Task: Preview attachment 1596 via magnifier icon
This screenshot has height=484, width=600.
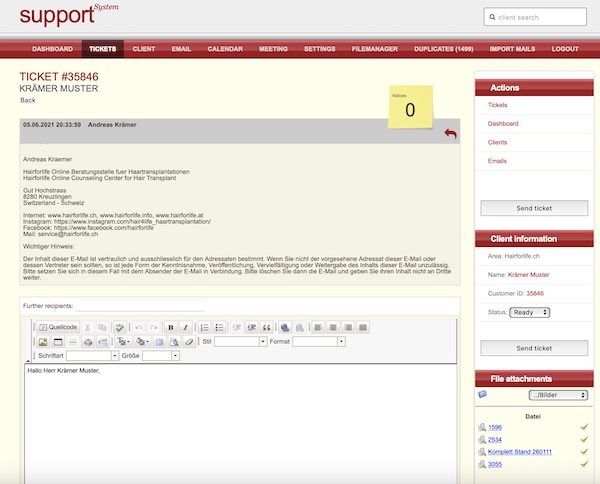Action: [482, 427]
